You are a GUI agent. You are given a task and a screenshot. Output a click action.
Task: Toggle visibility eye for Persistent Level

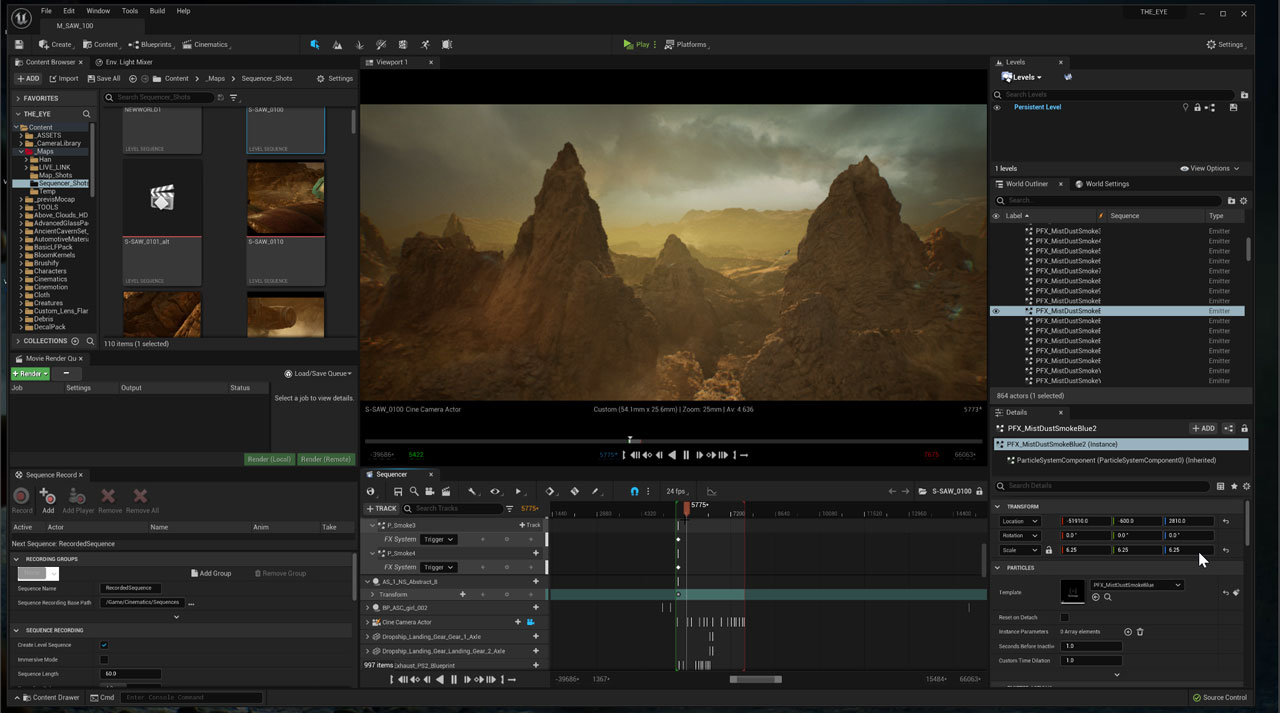[996, 107]
